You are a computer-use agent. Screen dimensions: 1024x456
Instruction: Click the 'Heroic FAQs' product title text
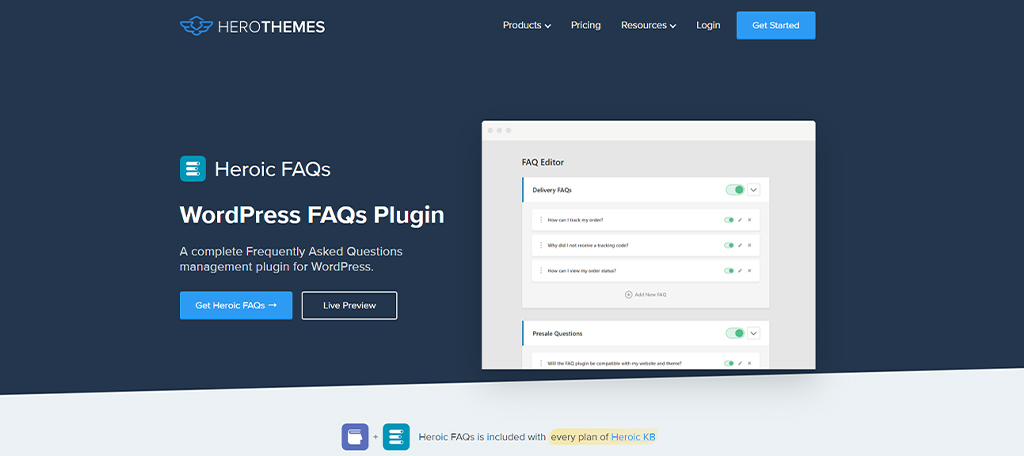[x=272, y=169]
